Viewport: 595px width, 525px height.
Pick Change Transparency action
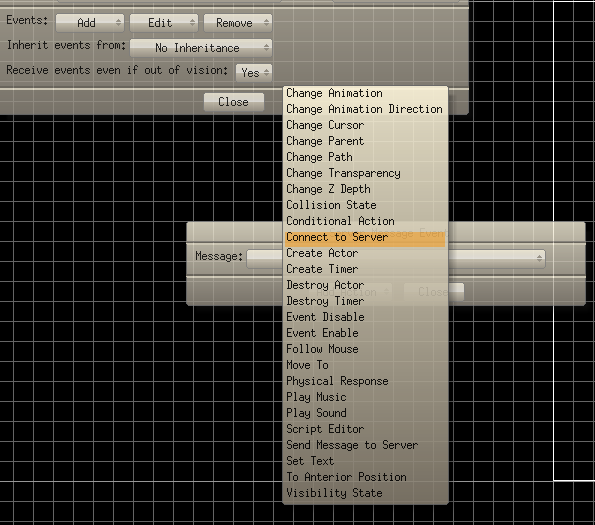(x=365, y=173)
